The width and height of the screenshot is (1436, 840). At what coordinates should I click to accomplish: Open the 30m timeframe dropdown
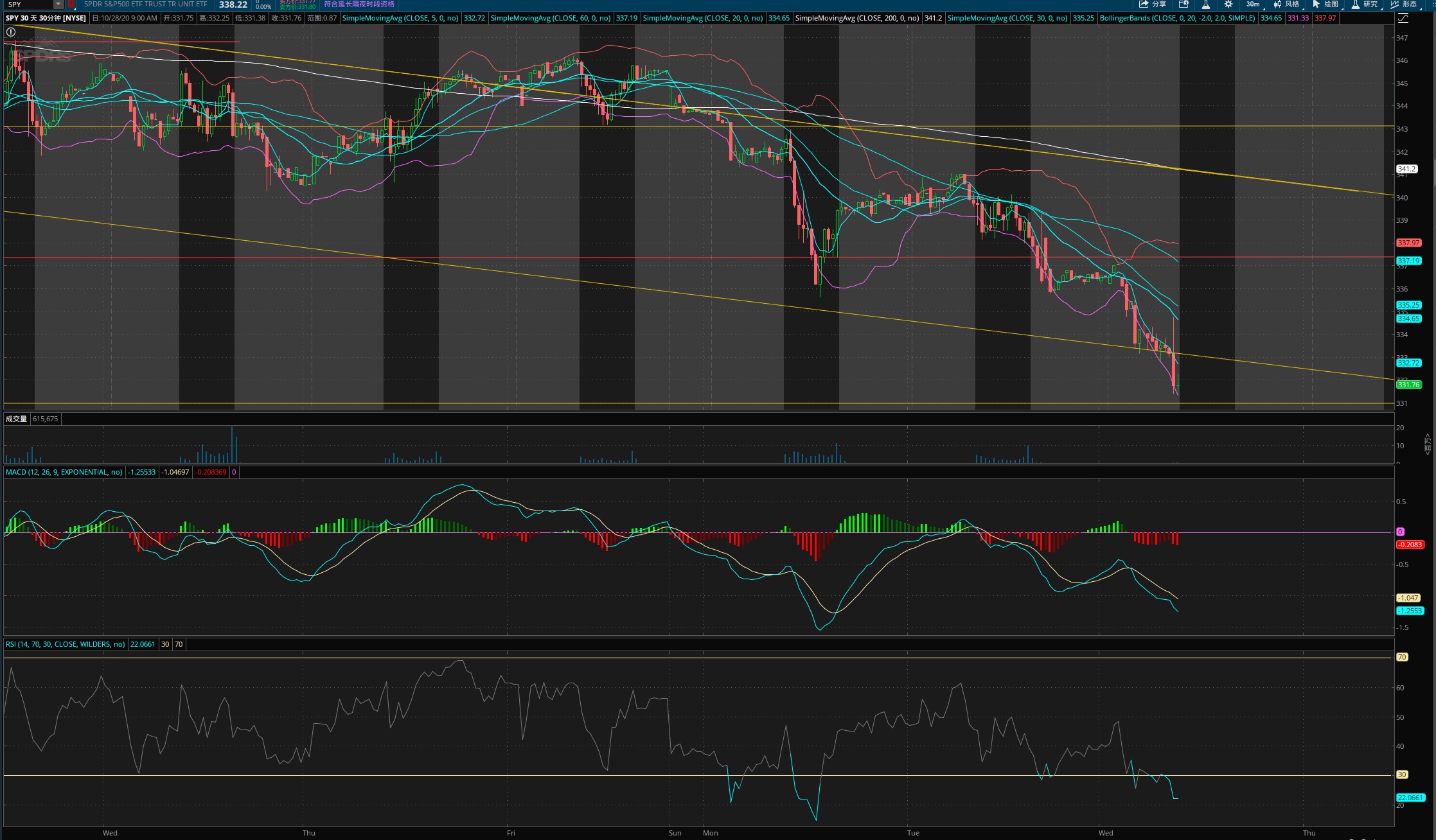tap(1253, 4)
